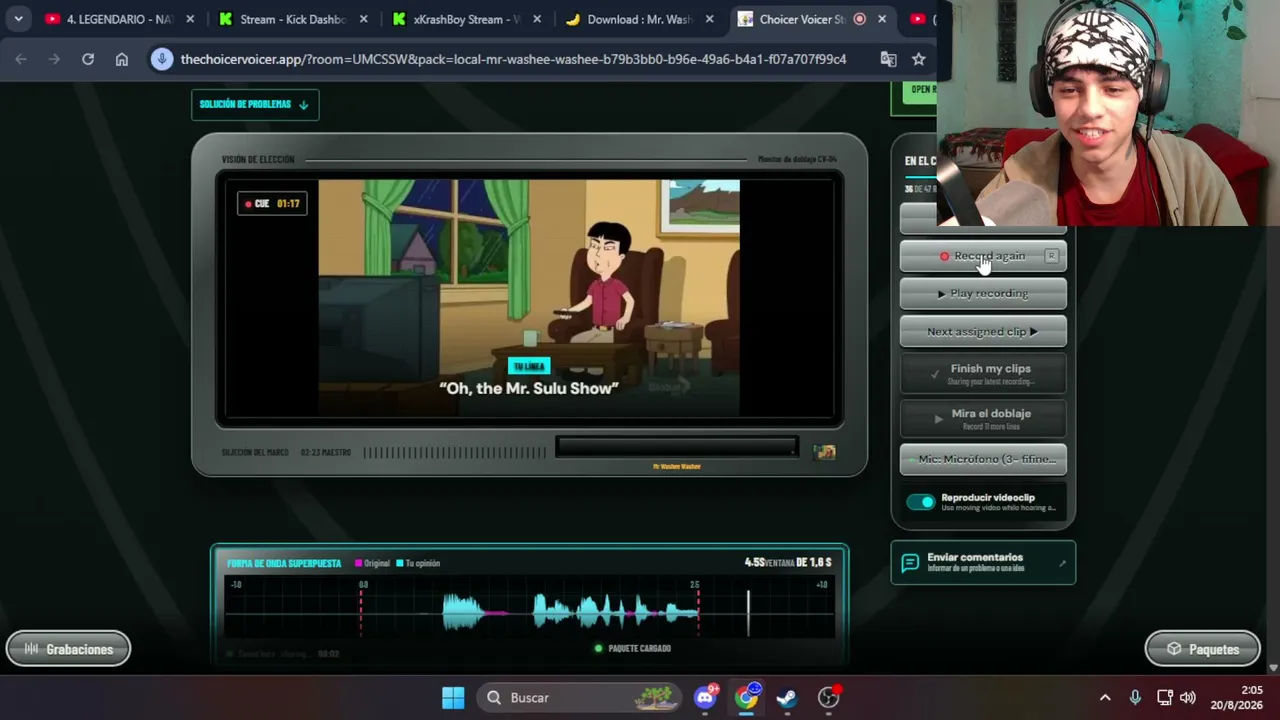Open the translate page icon
This screenshot has height=720, width=1280.
[x=888, y=59]
